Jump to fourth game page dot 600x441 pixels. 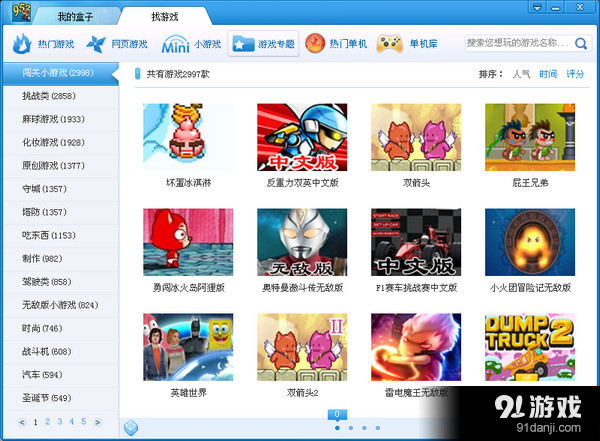[378, 428]
